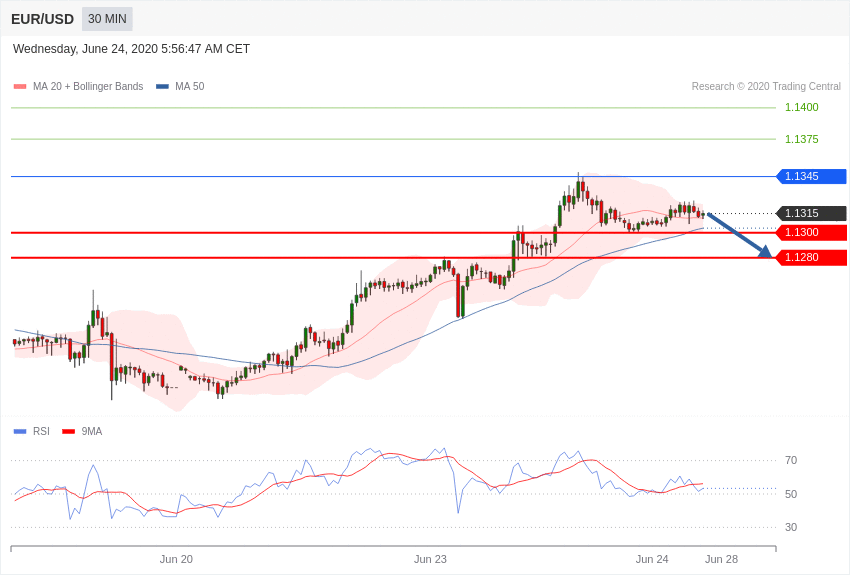This screenshot has height=576, width=850.
Task: Click the chart date and time stamp
Action: (x=131, y=49)
